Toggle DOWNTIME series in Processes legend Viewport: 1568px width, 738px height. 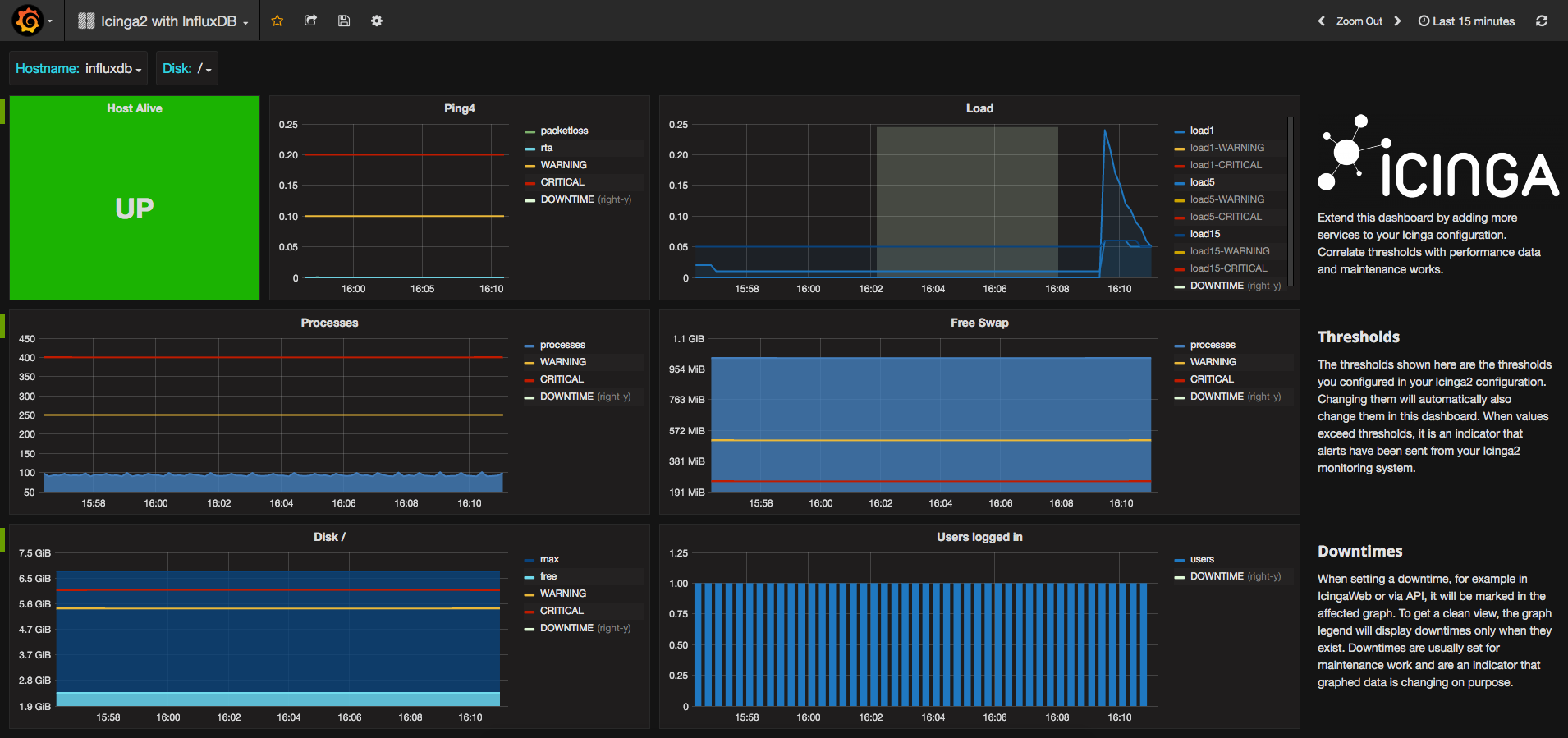click(x=566, y=397)
